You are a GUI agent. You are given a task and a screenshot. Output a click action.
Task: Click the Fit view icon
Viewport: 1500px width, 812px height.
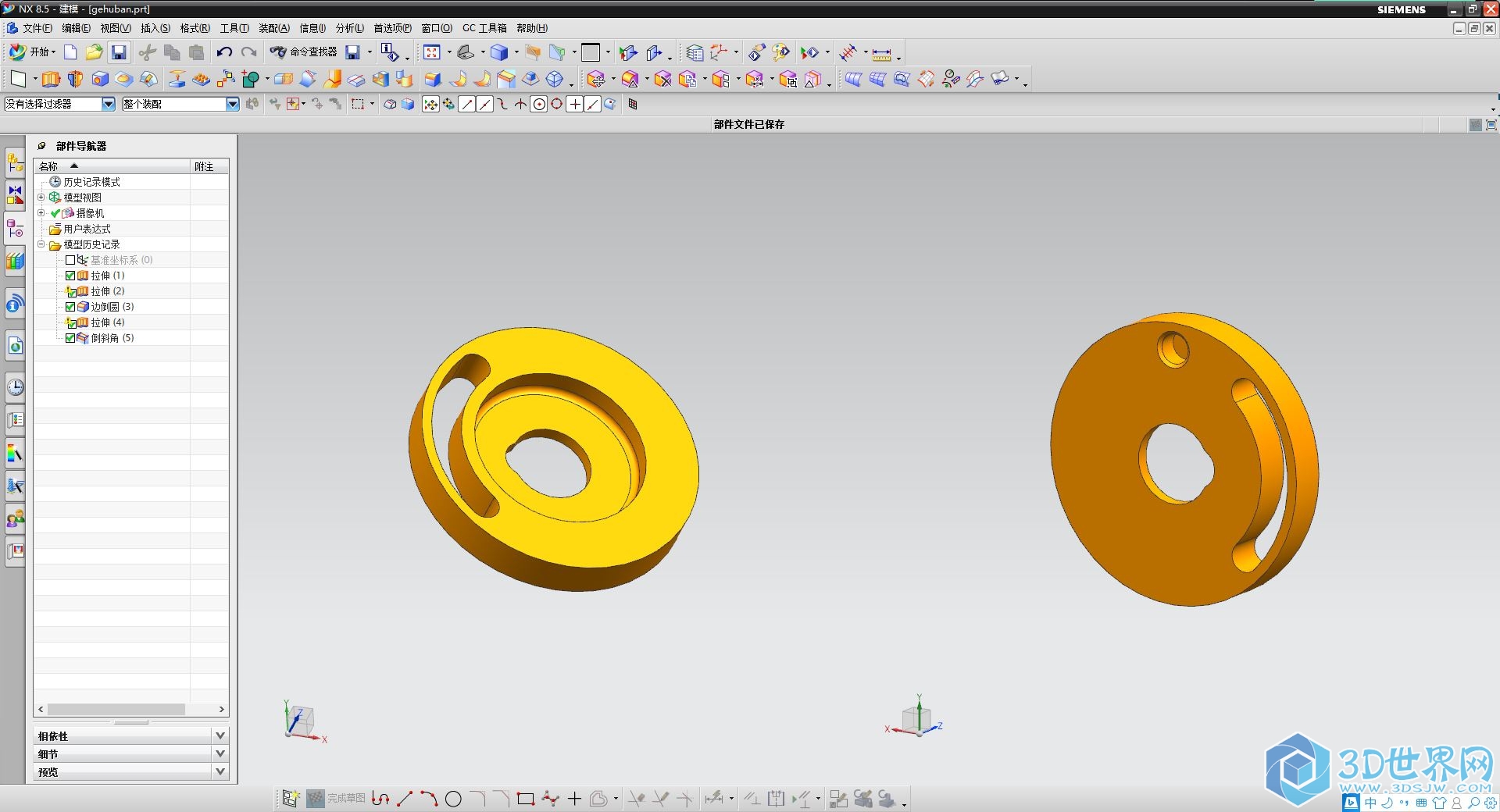tap(432, 52)
